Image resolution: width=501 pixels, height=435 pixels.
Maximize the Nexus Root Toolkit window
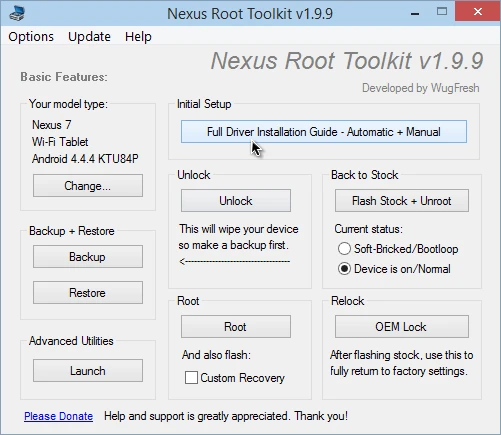point(442,12)
